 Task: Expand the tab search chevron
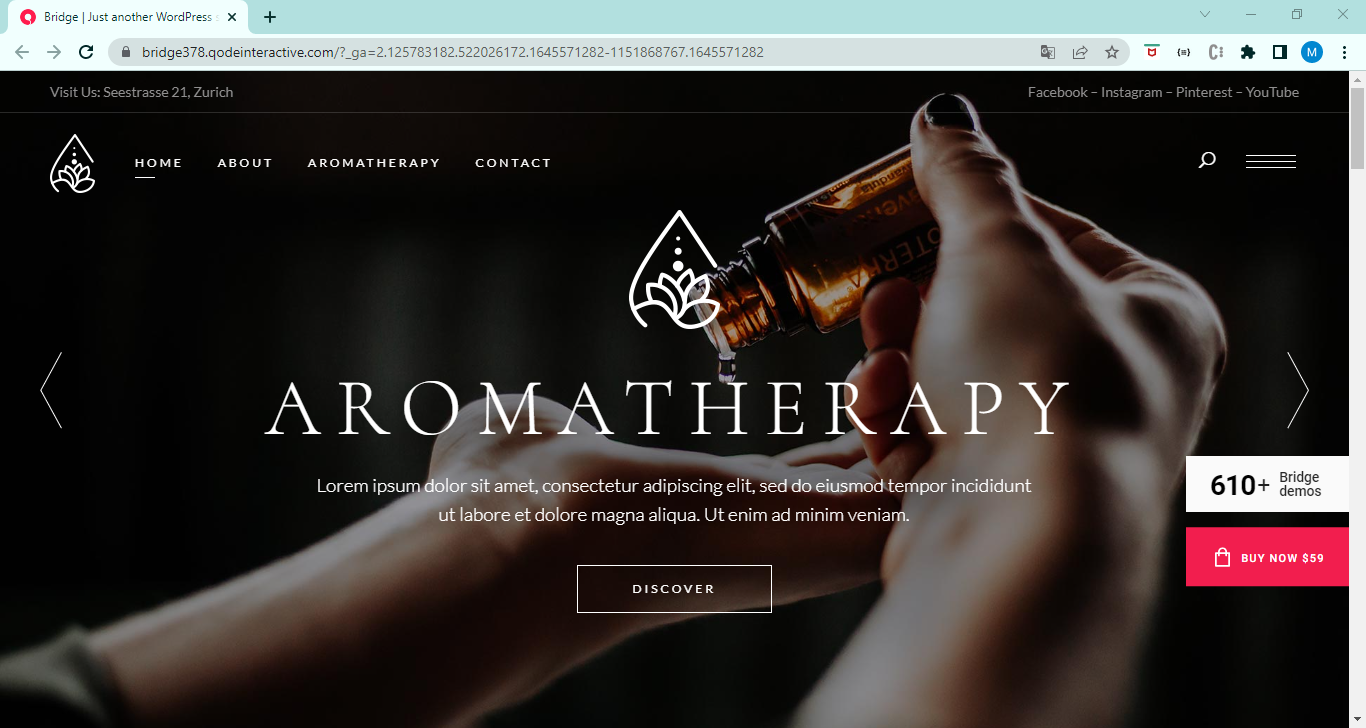[x=1205, y=15]
